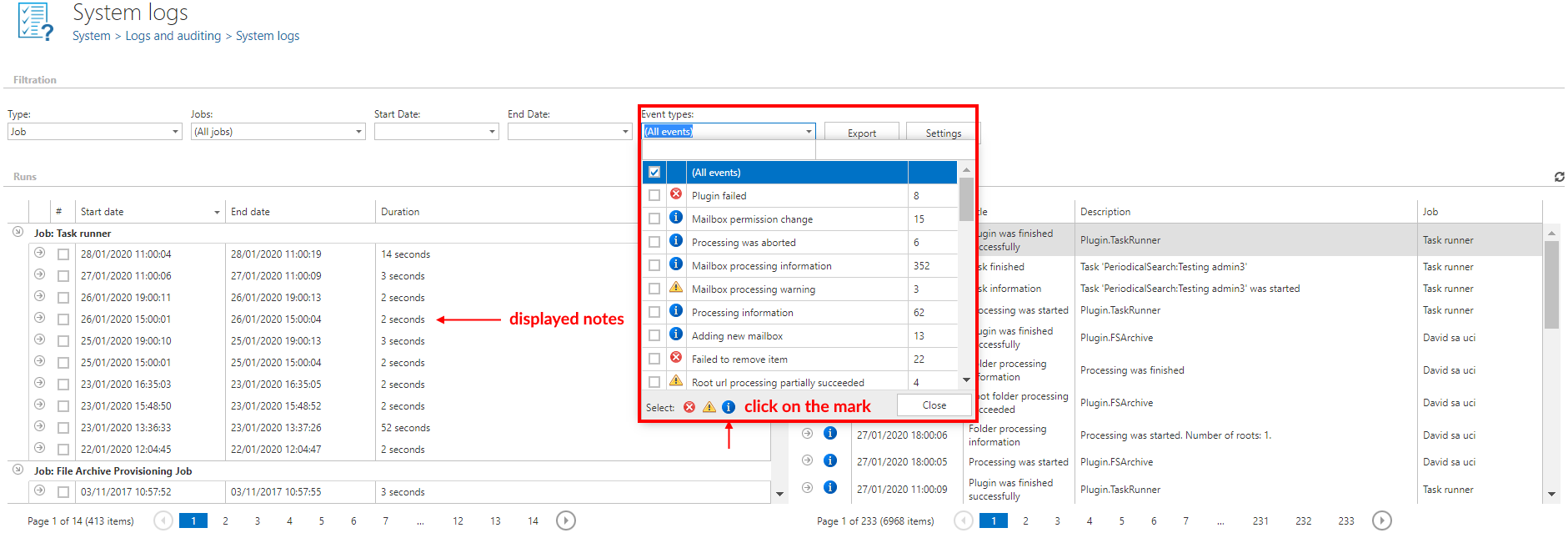Go to next page of events list
Image resolution: width=1568 pixels, height=533 pixels.
pyautogui.click(x=1381, y=520)
